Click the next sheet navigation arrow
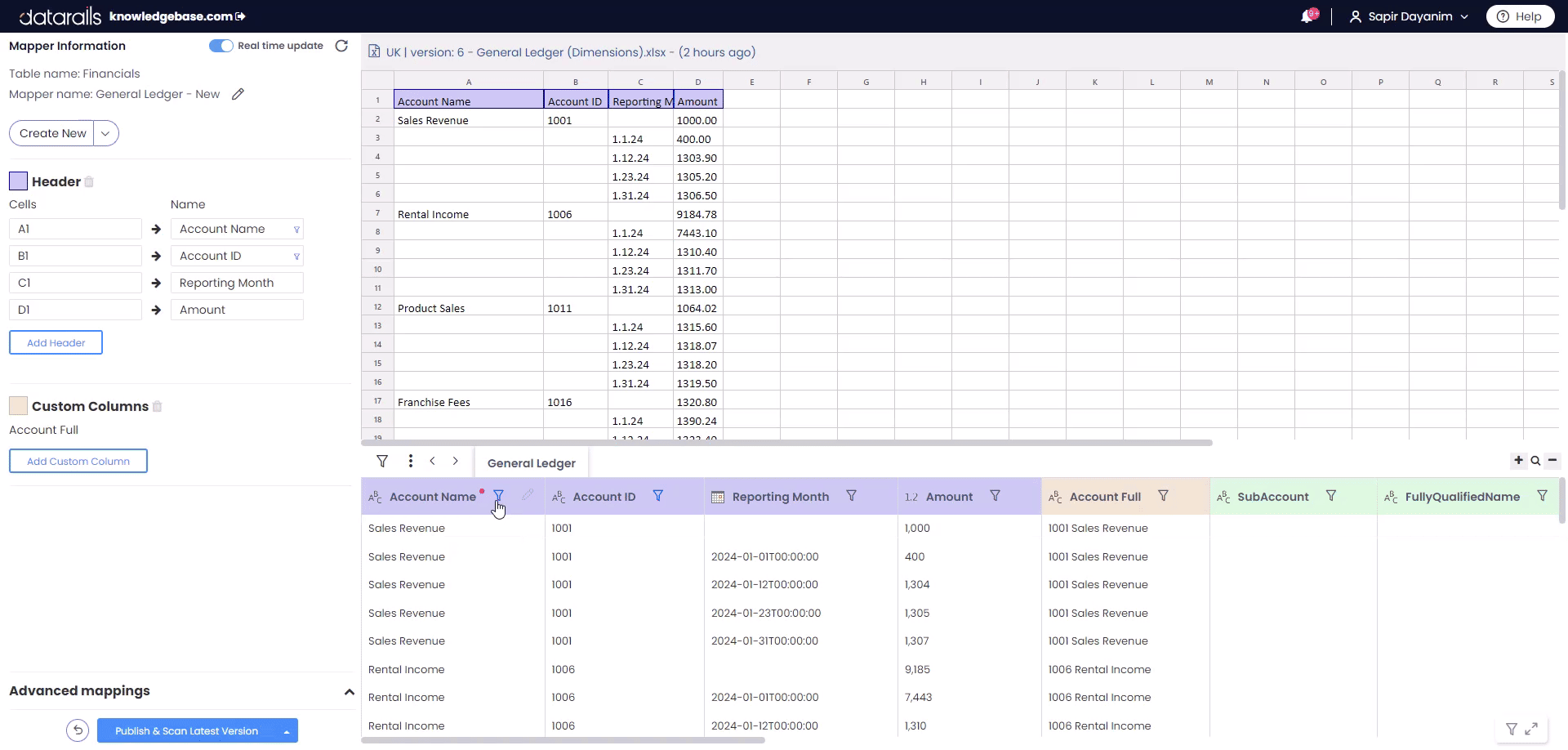Viewport: 1568px width, 750px height. [x=456, y=462]
